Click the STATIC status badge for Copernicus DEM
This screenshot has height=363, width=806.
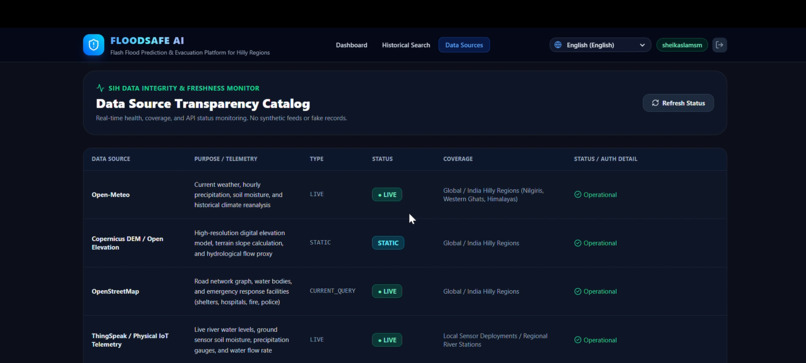pyautogui.click(x=388, y=243)
